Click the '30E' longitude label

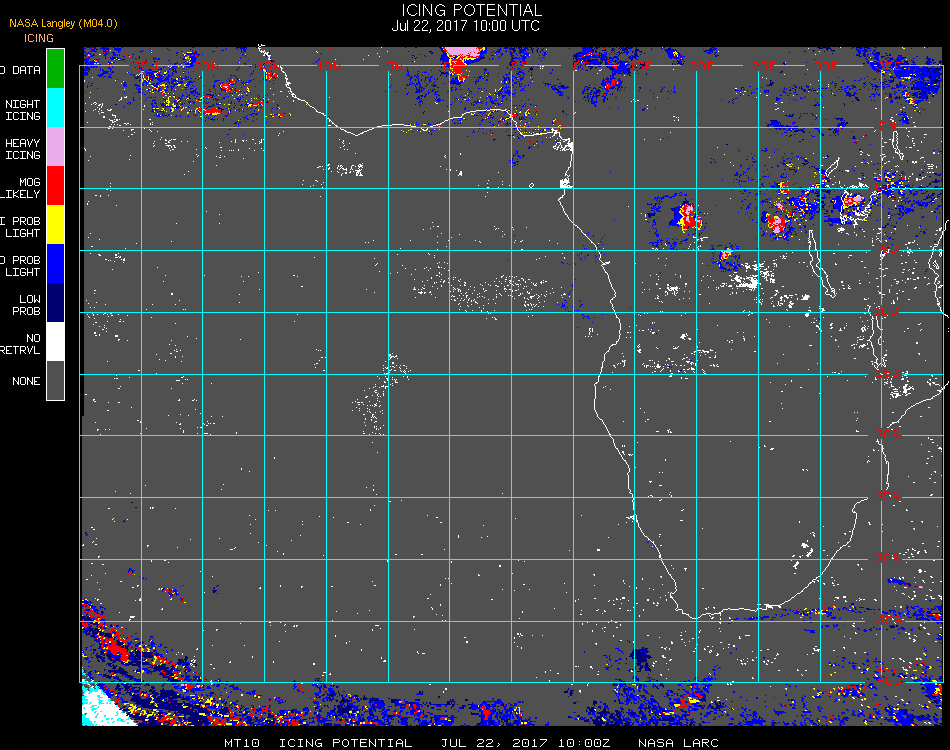tap(826, 65)
